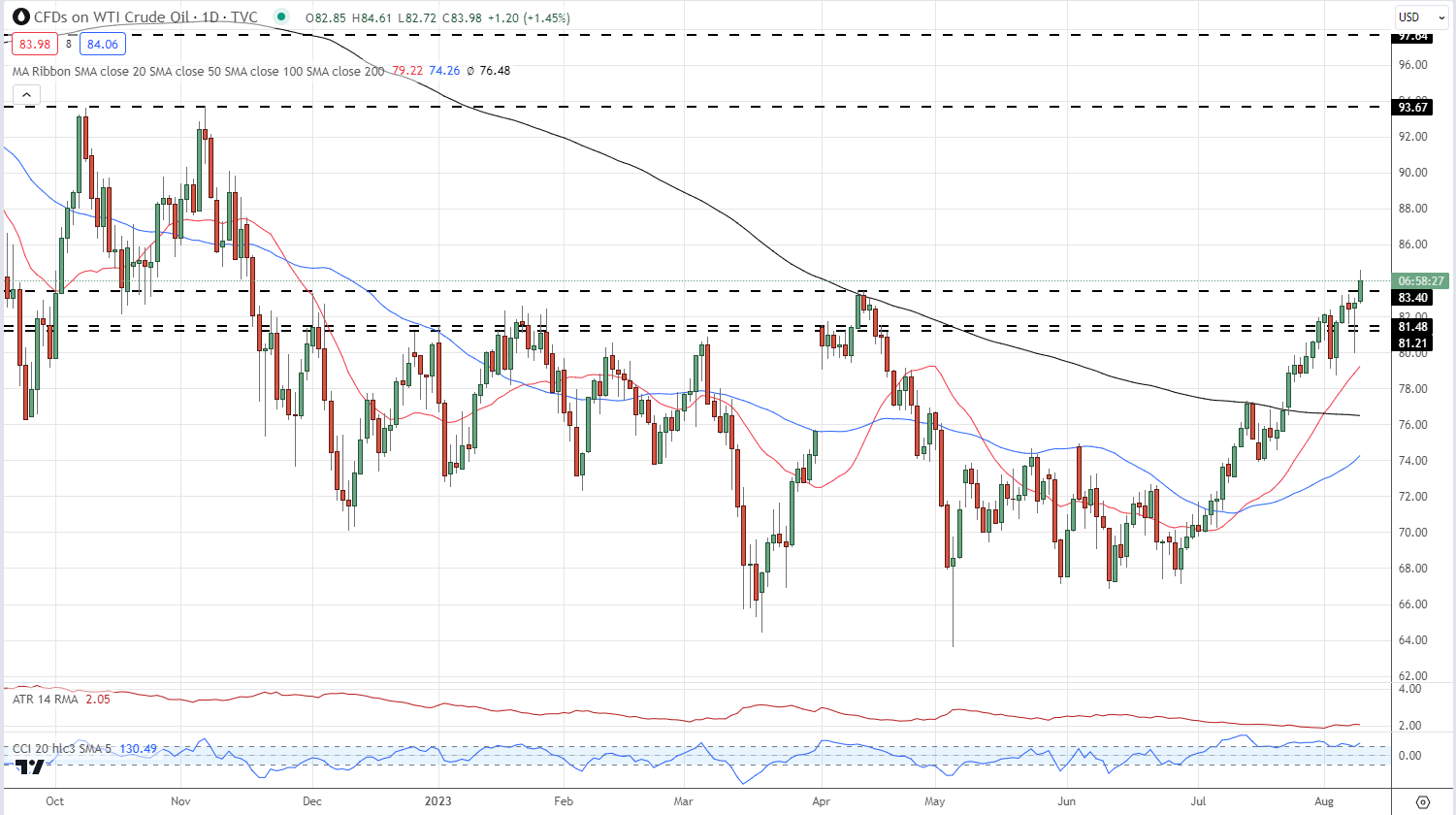
Task: Click the 4.00 label on ATR scale
Action: 1409,689
